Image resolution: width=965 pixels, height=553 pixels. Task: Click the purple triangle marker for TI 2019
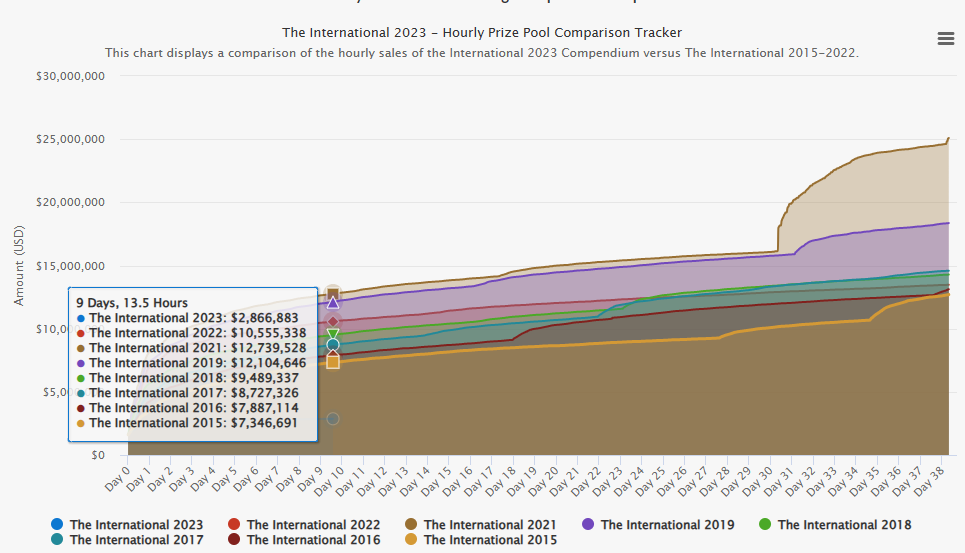point(332,303)
